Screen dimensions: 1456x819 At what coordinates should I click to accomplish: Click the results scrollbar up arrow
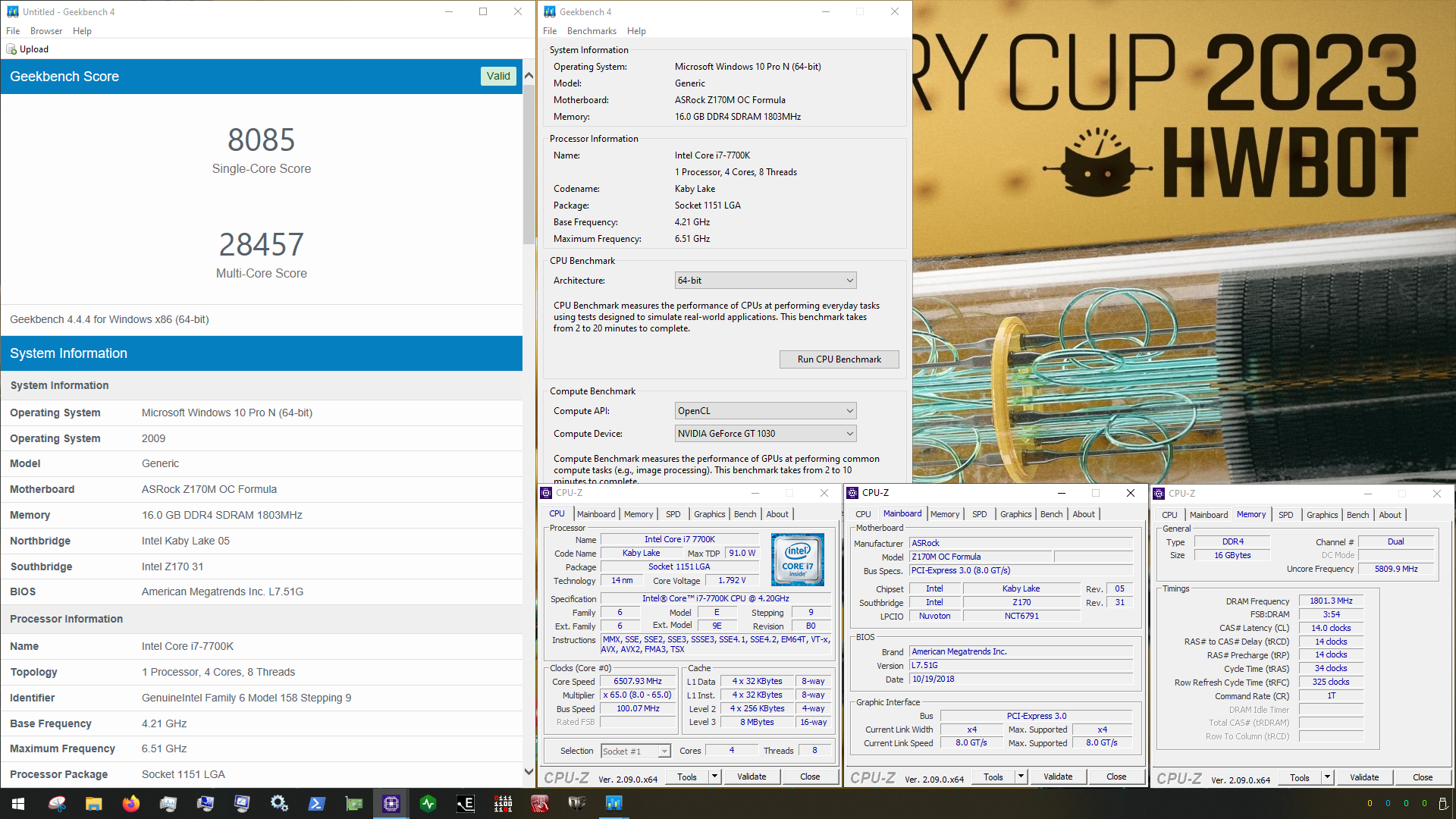point(529,76)
